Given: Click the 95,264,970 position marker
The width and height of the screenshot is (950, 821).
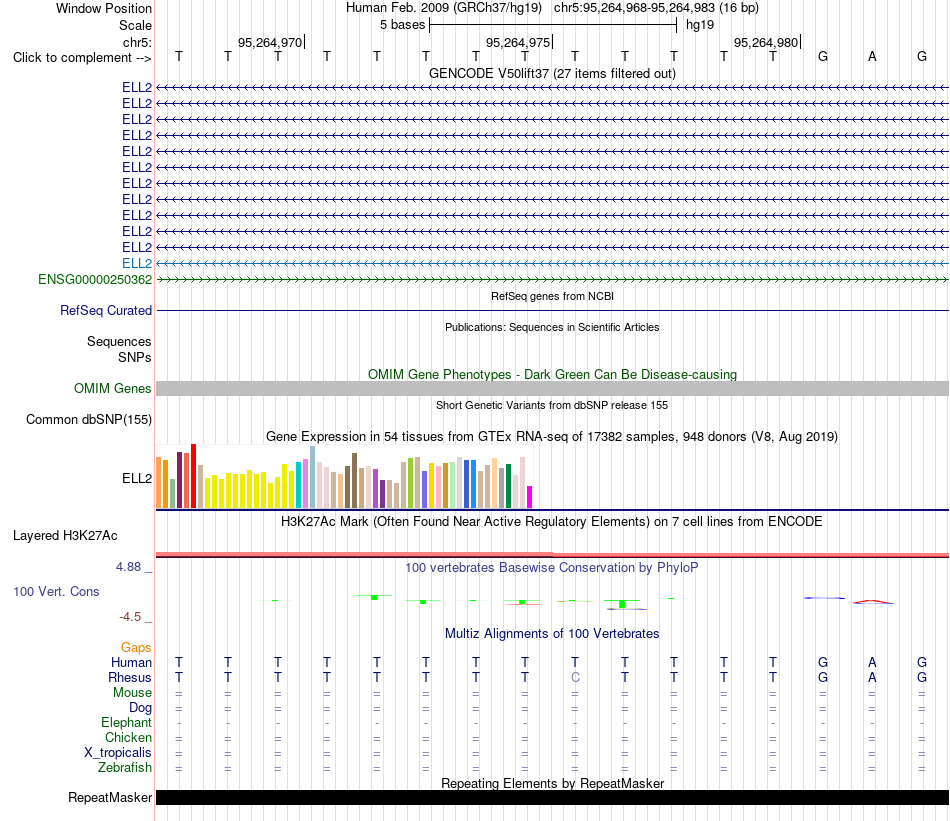Looking at the screenshot, I should (x=270, y=42).
